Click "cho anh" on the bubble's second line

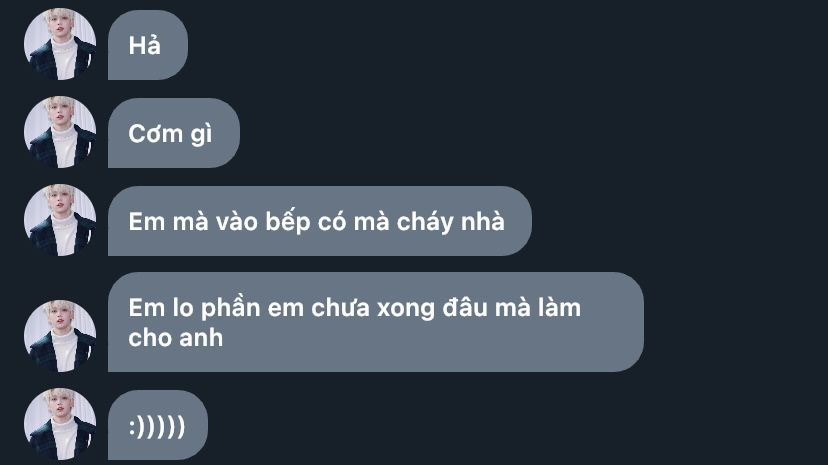click(x=175, y=338)
